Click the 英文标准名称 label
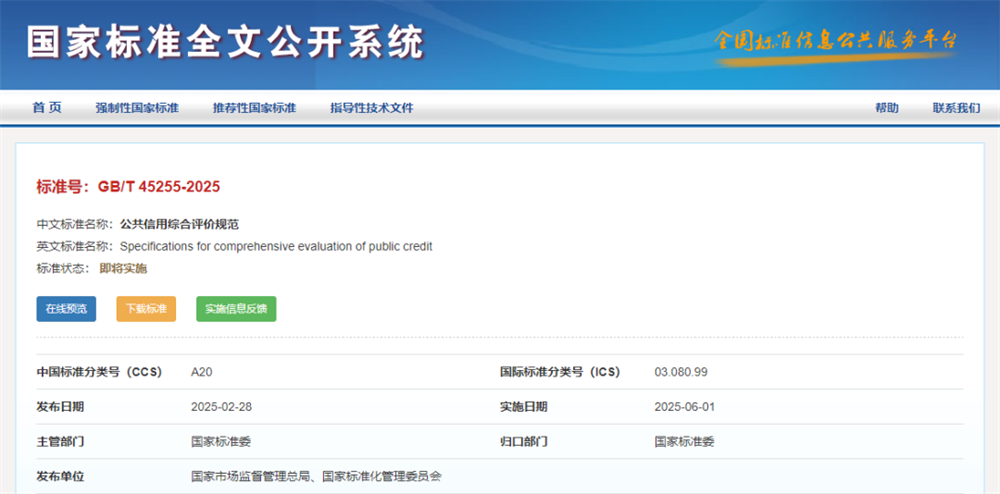Viewport: 1000px width, 494px height. [74, 246]
